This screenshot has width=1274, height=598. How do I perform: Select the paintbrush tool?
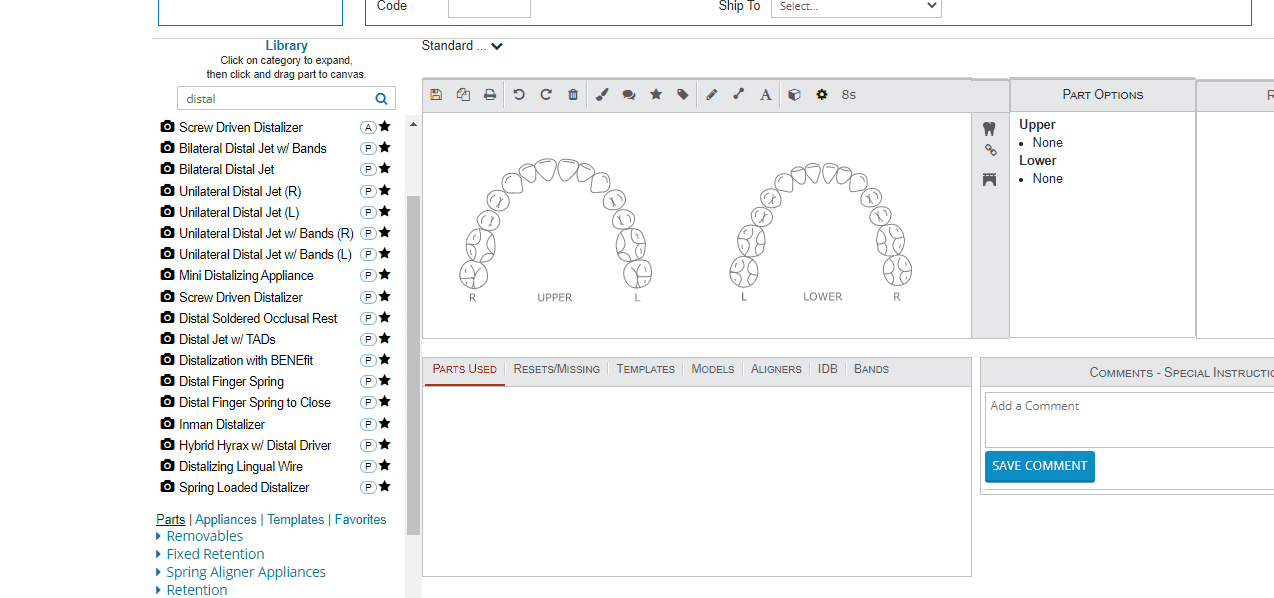point(602,95)
